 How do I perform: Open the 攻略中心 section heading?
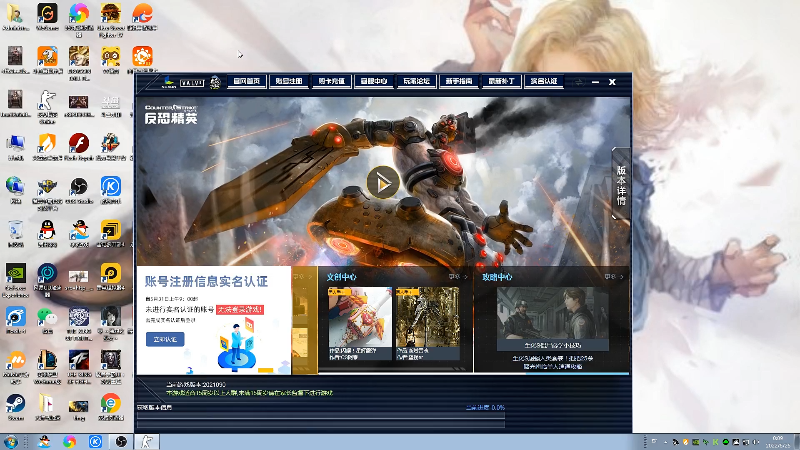click(x=497, y=277)
